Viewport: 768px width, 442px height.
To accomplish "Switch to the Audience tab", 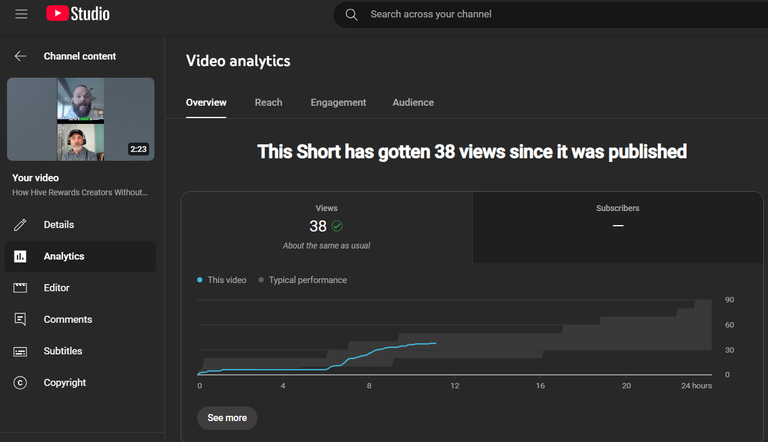I will [413, 102].
